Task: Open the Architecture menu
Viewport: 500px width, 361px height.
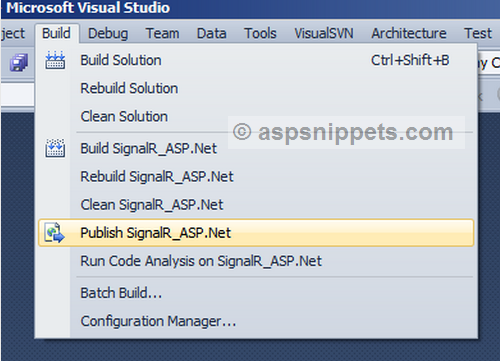Action: tap(409, 33)
